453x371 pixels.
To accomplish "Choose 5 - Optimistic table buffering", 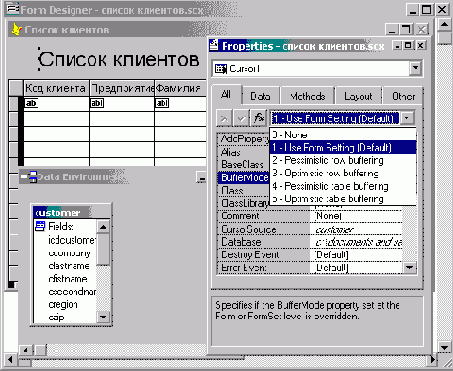I will click(343, 199).
